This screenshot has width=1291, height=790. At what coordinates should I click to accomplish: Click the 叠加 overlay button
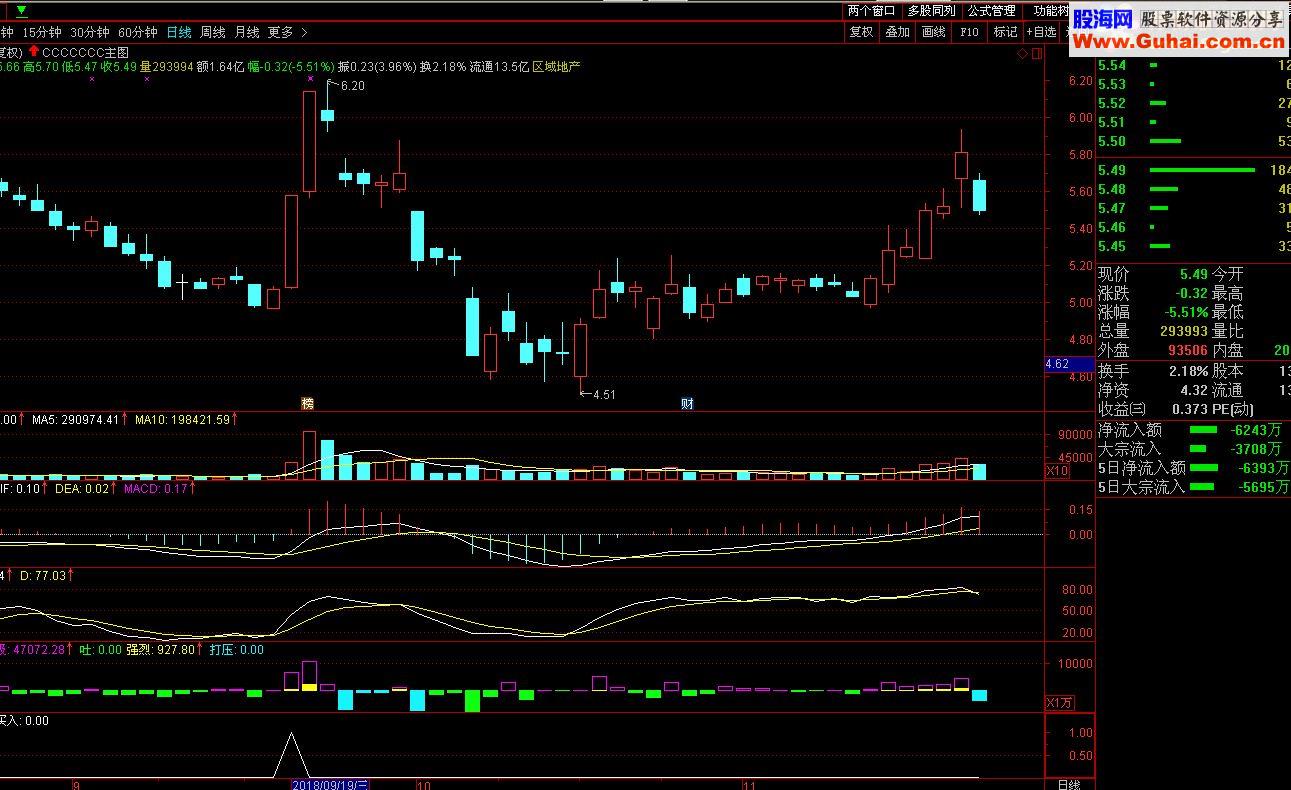point(897,32)
